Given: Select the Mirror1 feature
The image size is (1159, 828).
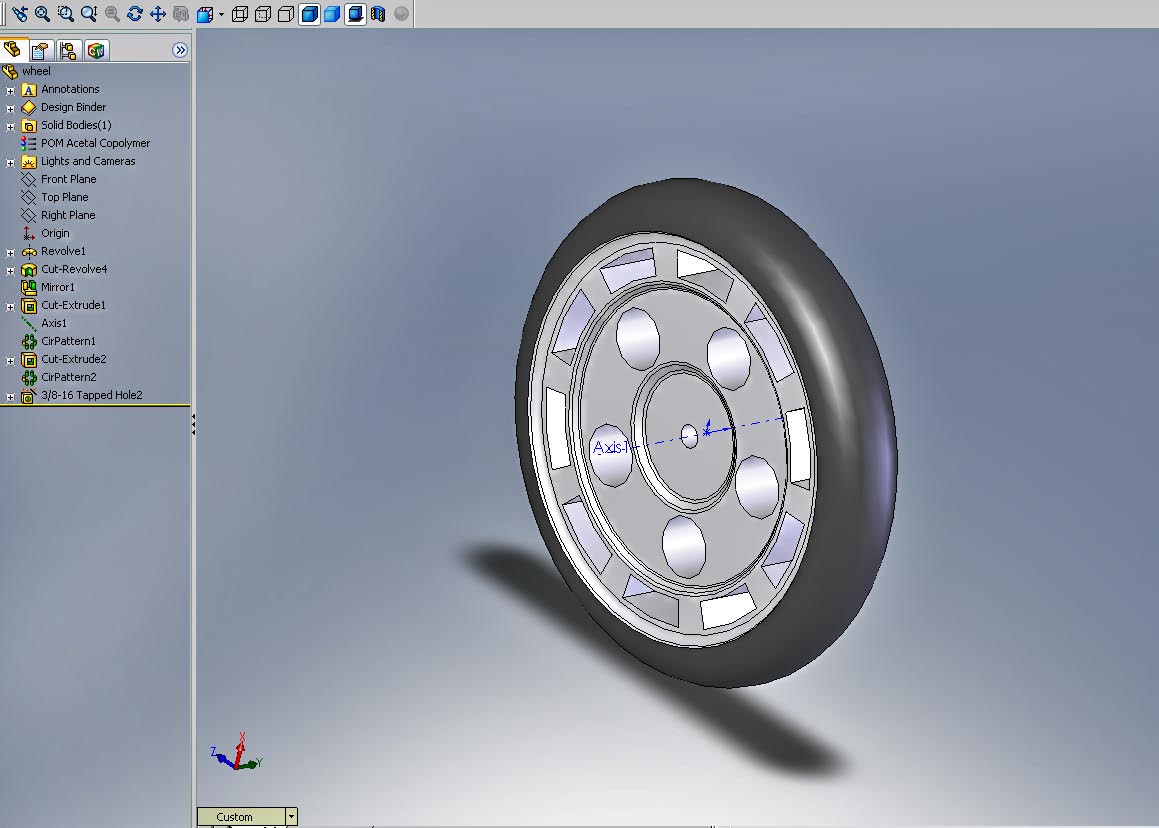Looking at the screenshot, I should coord(58,287).
